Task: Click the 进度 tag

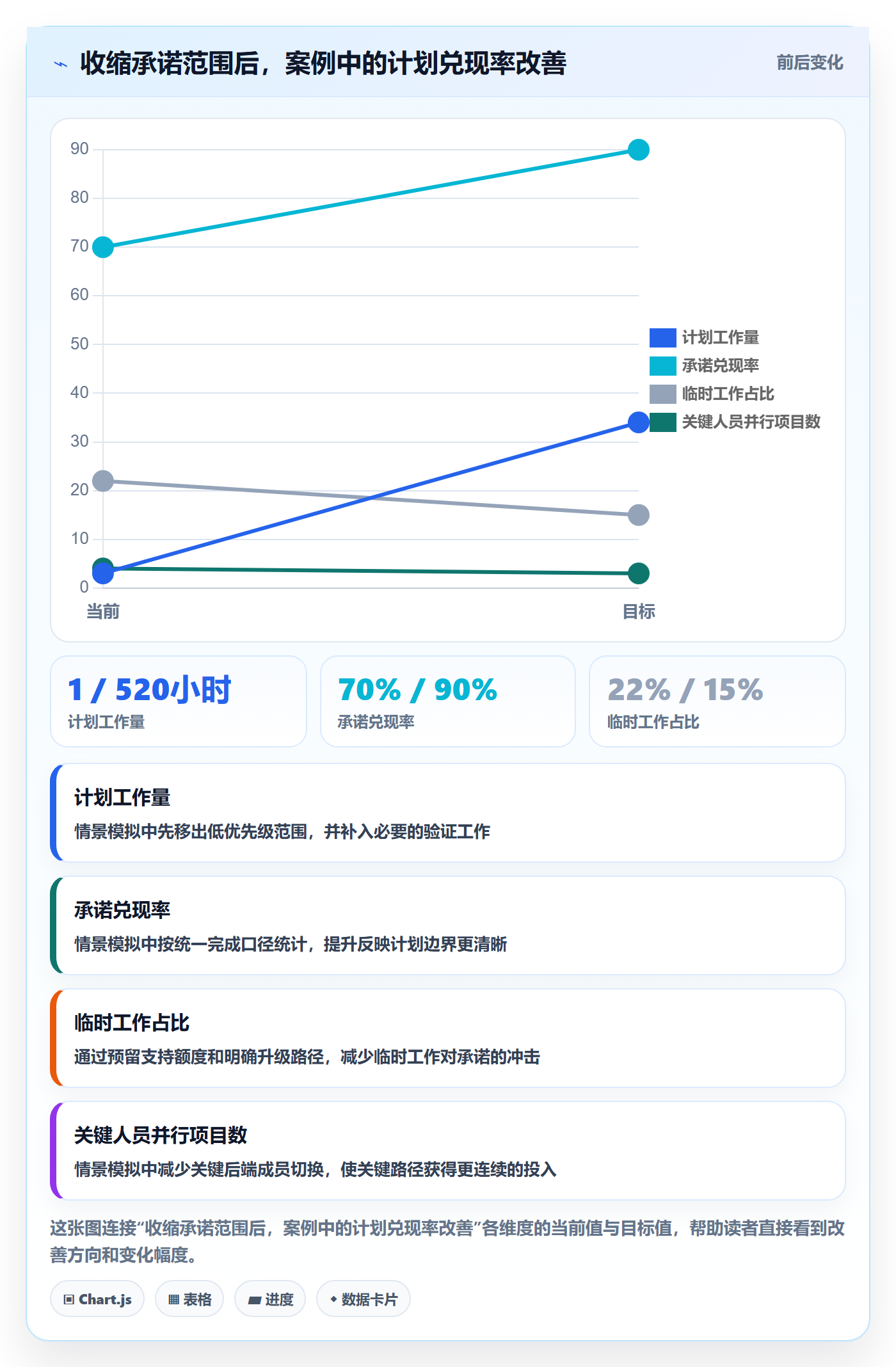Action: (x=270, y=1299)
